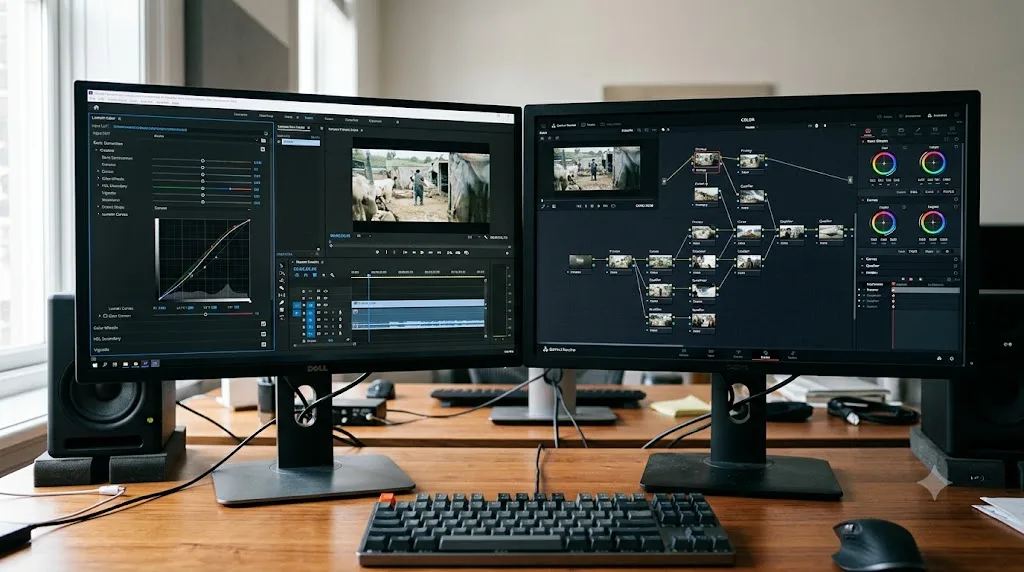
Task: Click the folder icon in the Lumetri panel
Action: 263,140
